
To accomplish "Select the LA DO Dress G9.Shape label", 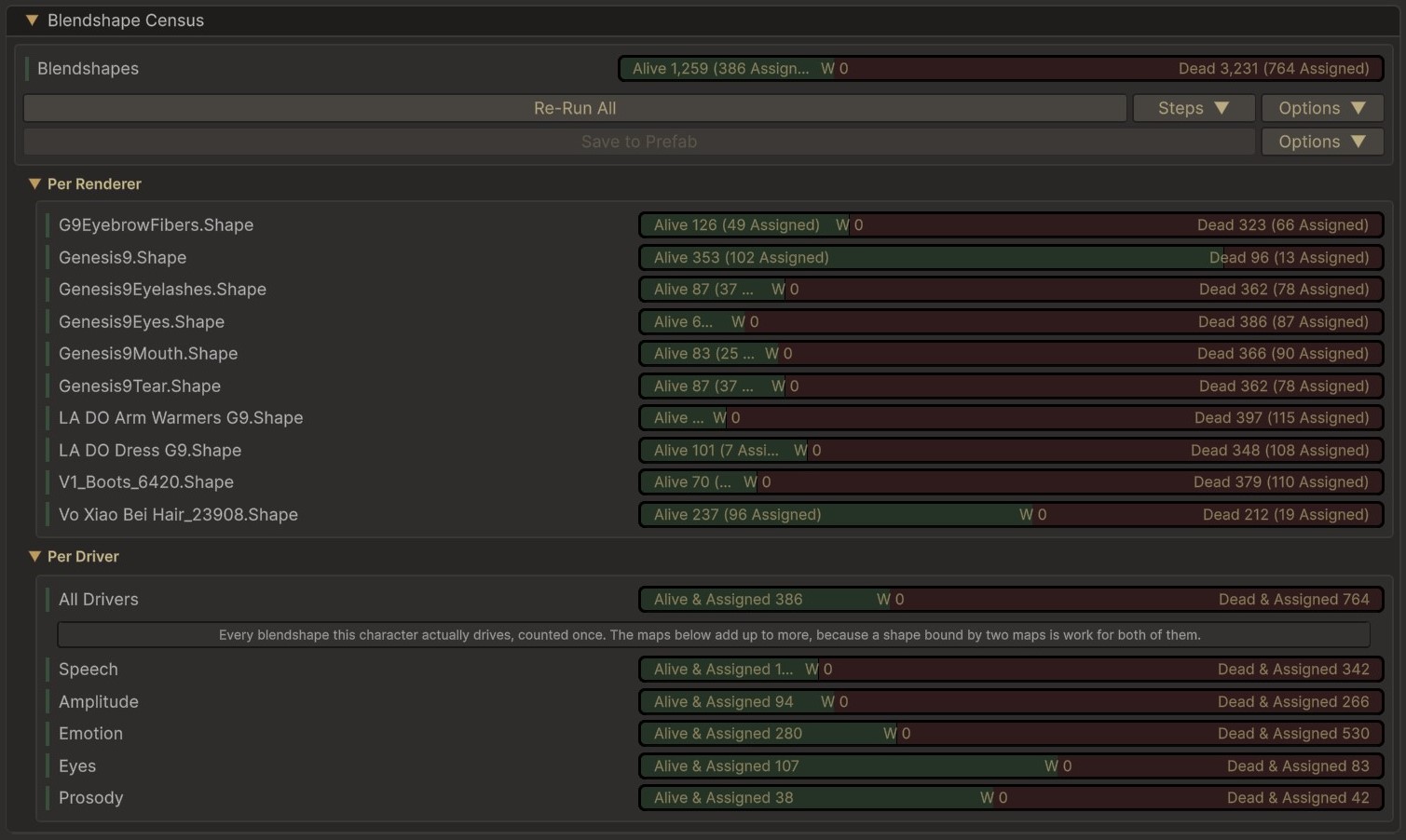I will [x=150, y=450].
